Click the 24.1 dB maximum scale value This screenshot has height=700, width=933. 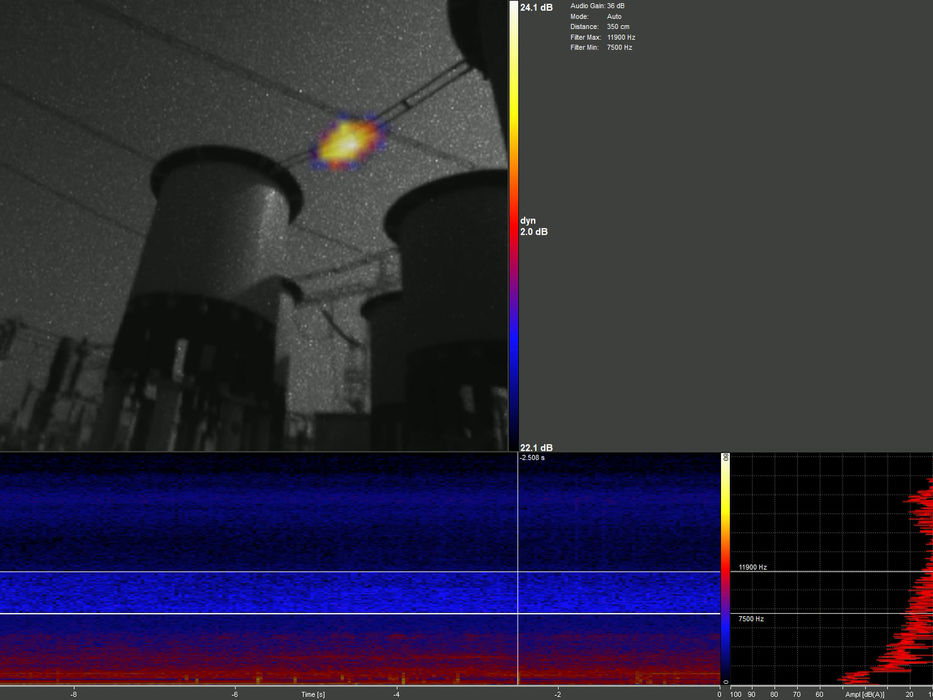click(x=536, y=8)
